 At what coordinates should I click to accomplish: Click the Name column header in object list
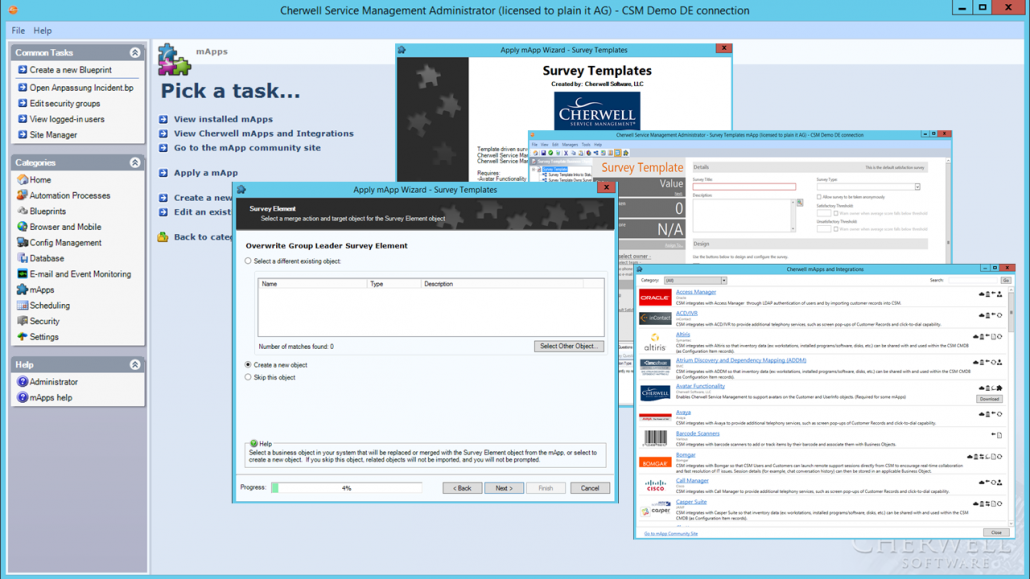313,284
